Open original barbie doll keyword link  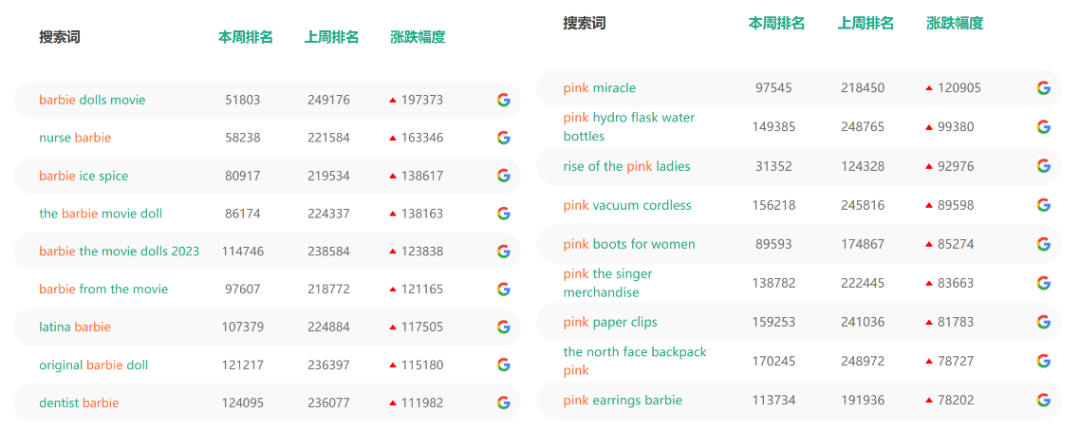(93, 365)
